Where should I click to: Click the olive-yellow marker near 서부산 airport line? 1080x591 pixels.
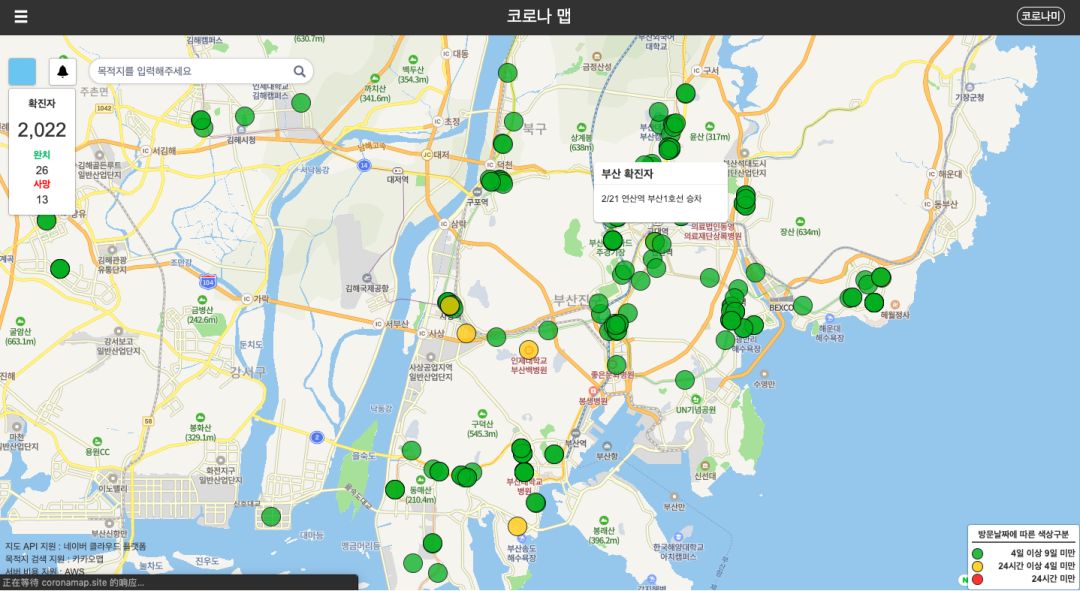[450, 305]
